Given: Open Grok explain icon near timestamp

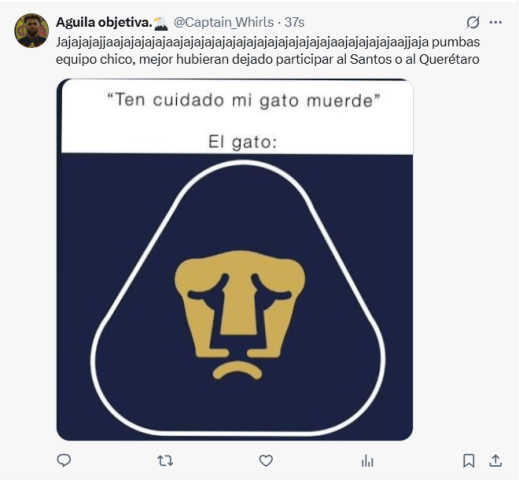Looking at the screenshot, I should 473,22.
